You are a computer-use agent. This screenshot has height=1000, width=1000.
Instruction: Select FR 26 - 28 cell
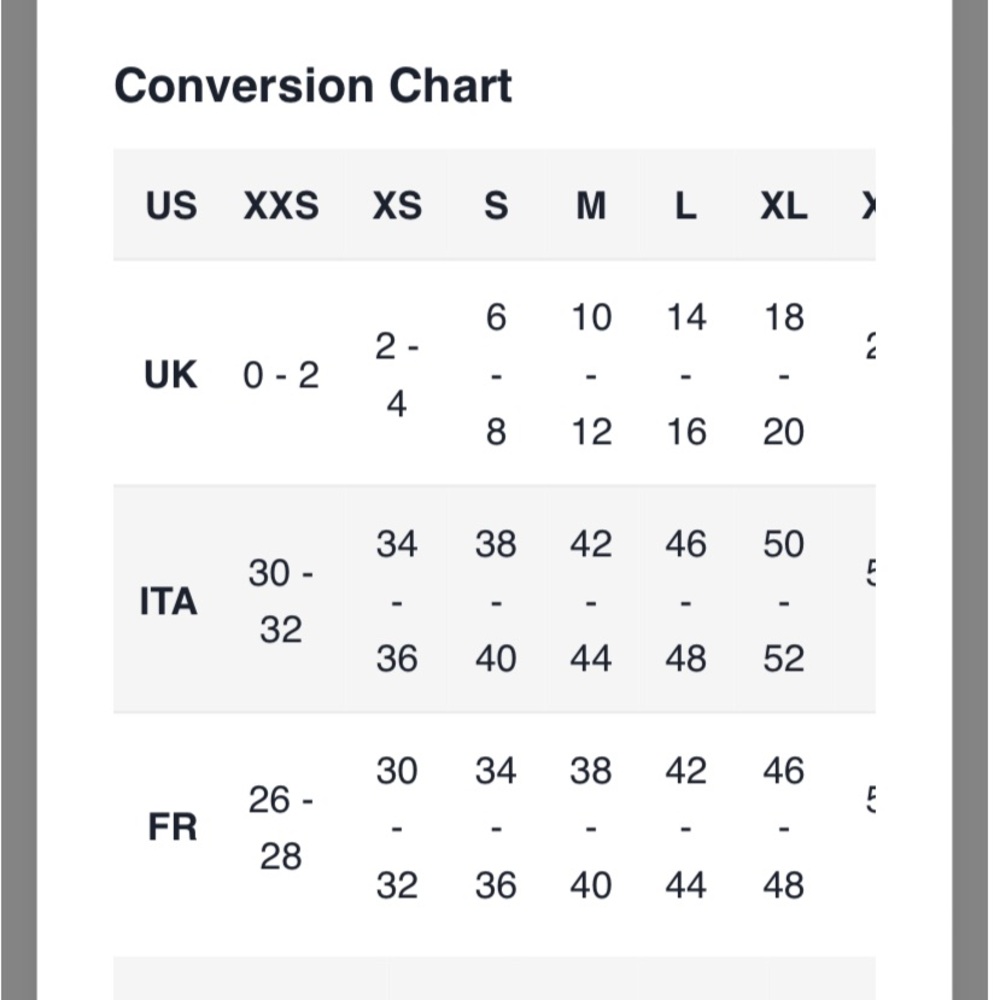tap(281, 827)
